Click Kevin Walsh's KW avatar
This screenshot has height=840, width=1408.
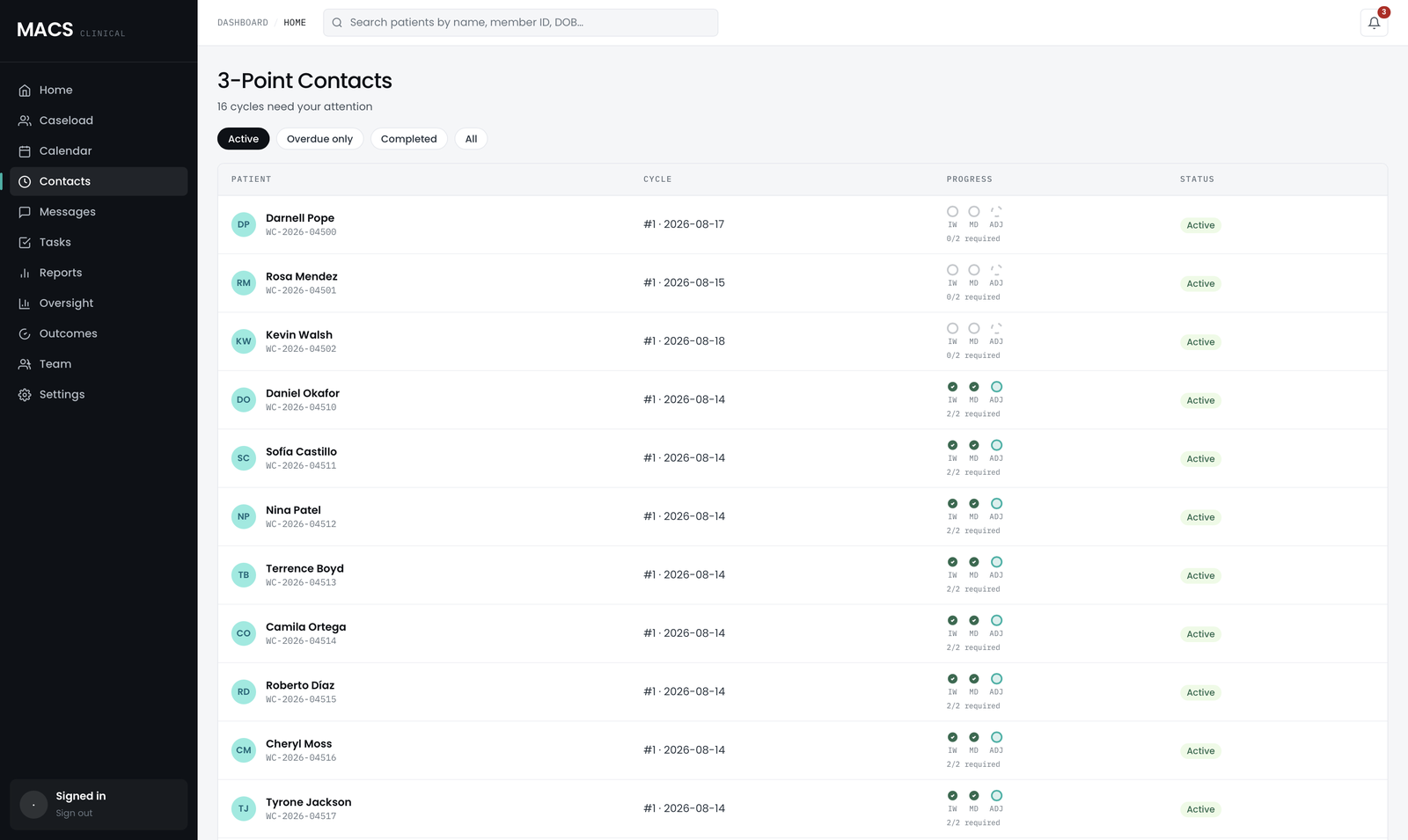244,341
